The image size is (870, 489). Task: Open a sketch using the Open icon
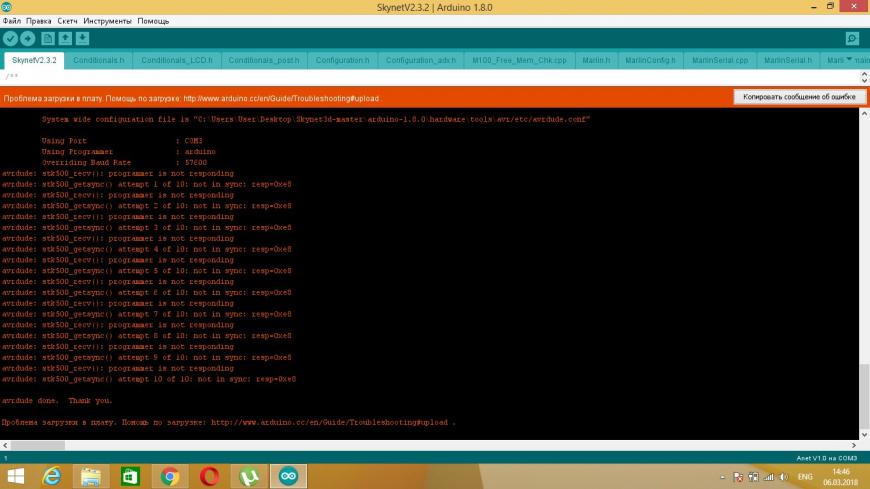[65, 38]
